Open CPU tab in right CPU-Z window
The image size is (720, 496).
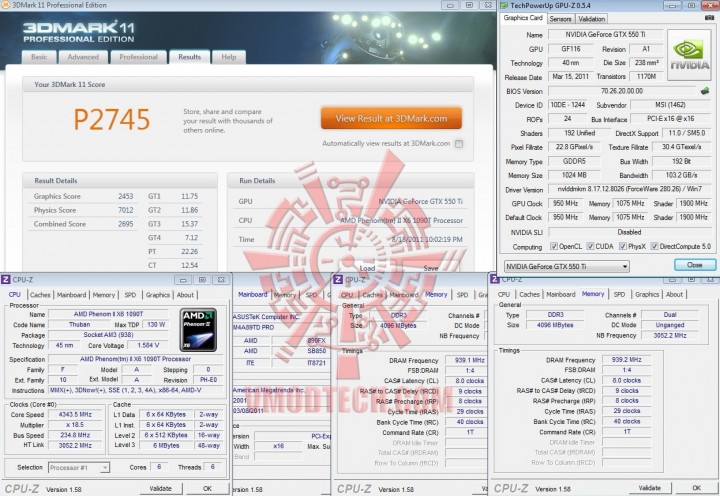[x=504, y=294]
